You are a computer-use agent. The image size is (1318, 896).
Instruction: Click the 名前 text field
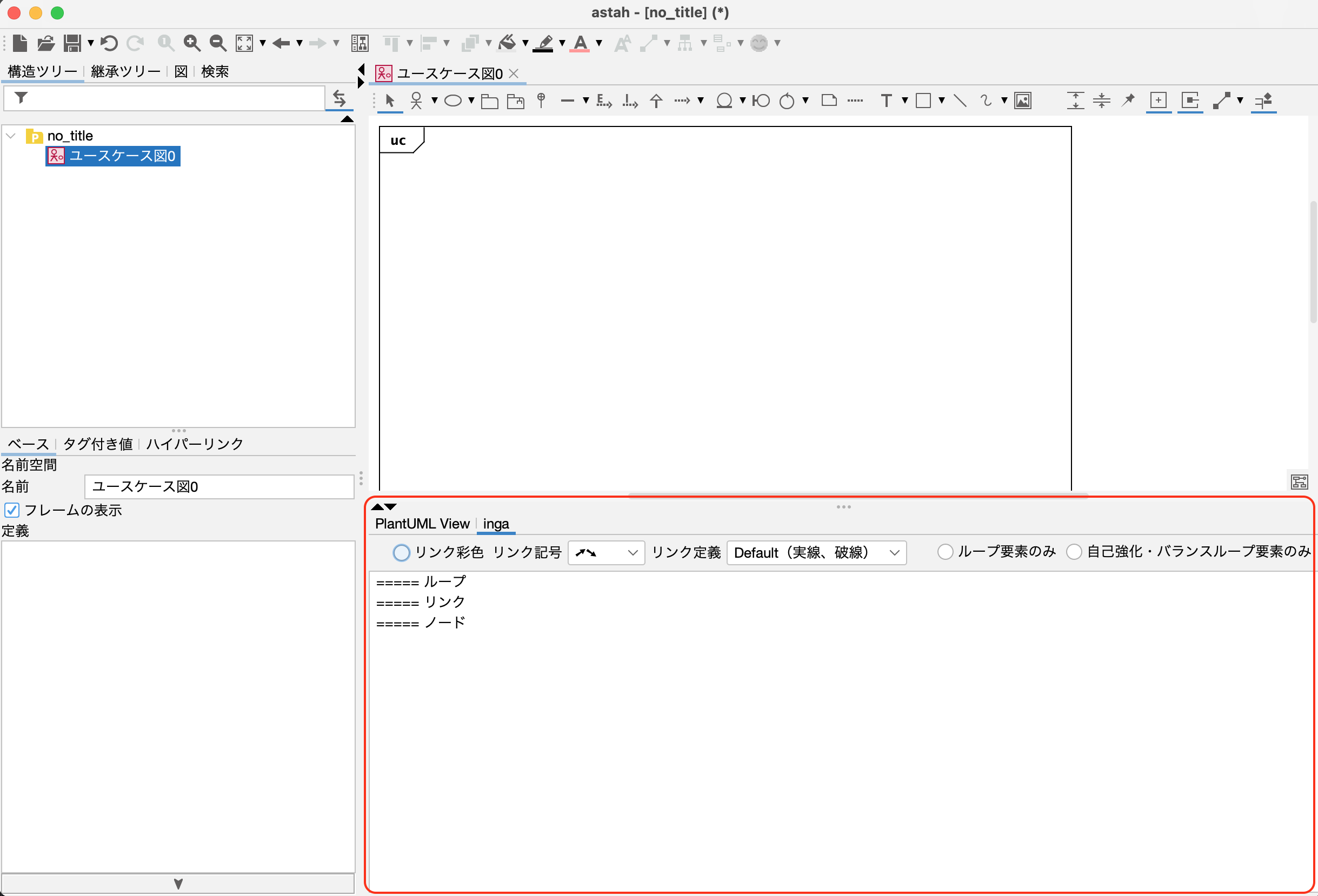(x=219, y=486)
